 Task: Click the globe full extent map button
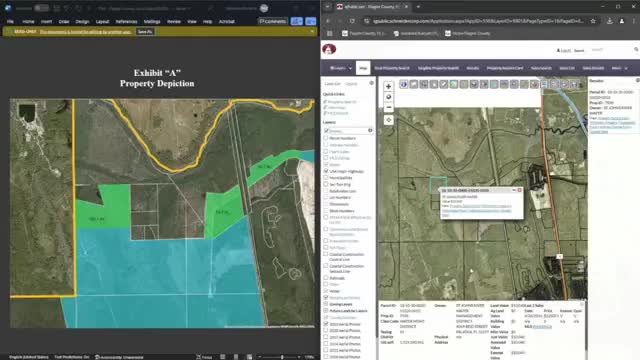[x=389, y=97]
